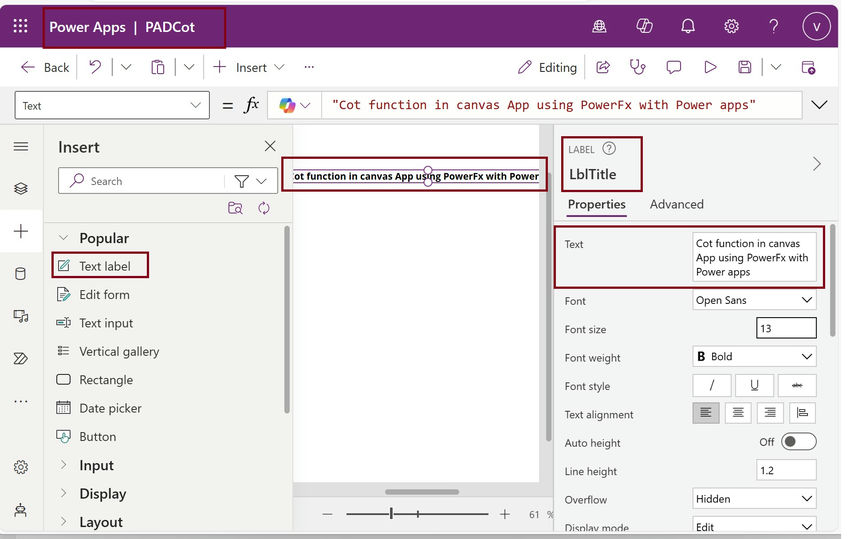The height and width of the screenshot is (539, 850).
Task: Open the app launcher waffle icon
Action: (20, 26)
